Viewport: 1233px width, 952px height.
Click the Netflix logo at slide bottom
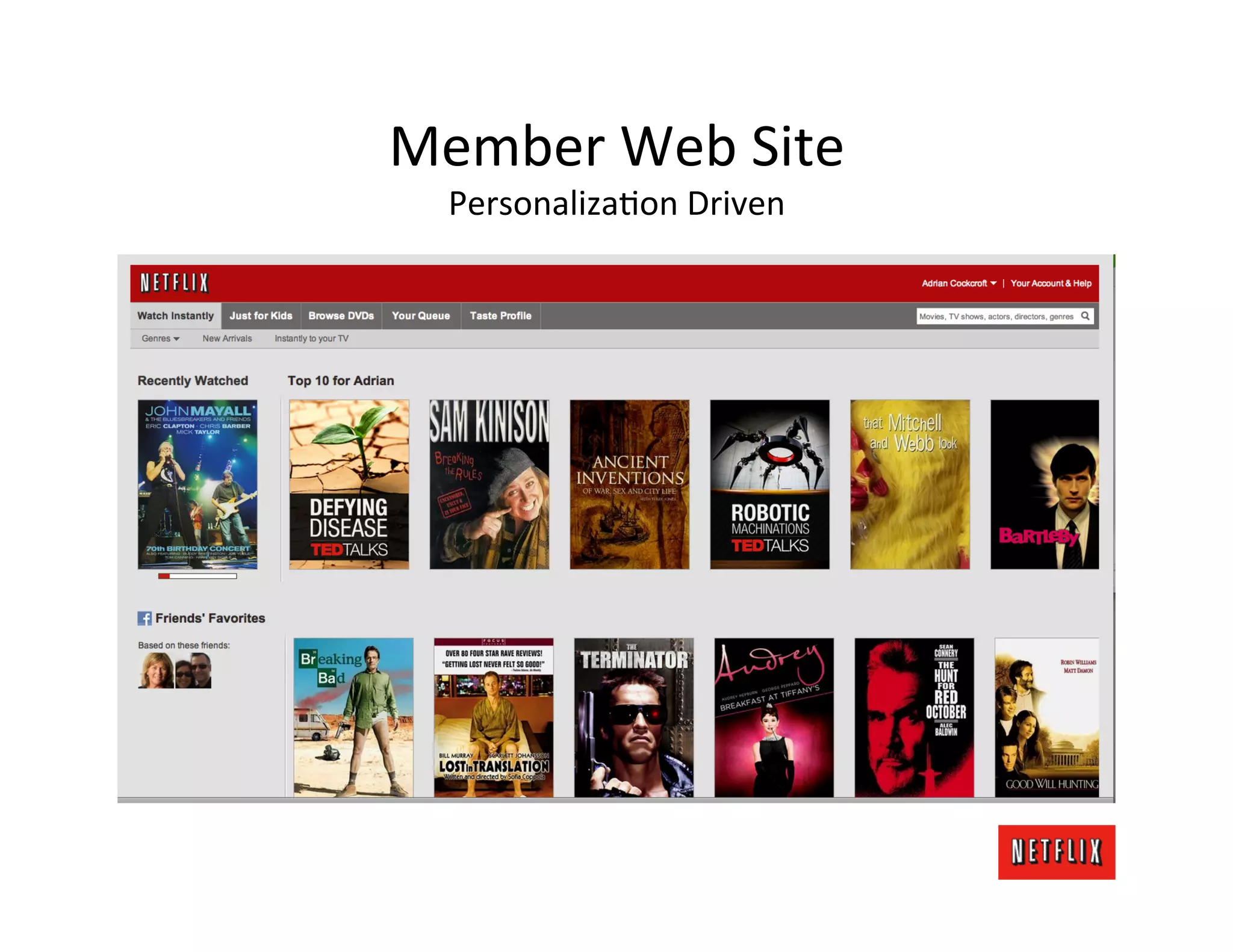click(x=1057, y=852)
